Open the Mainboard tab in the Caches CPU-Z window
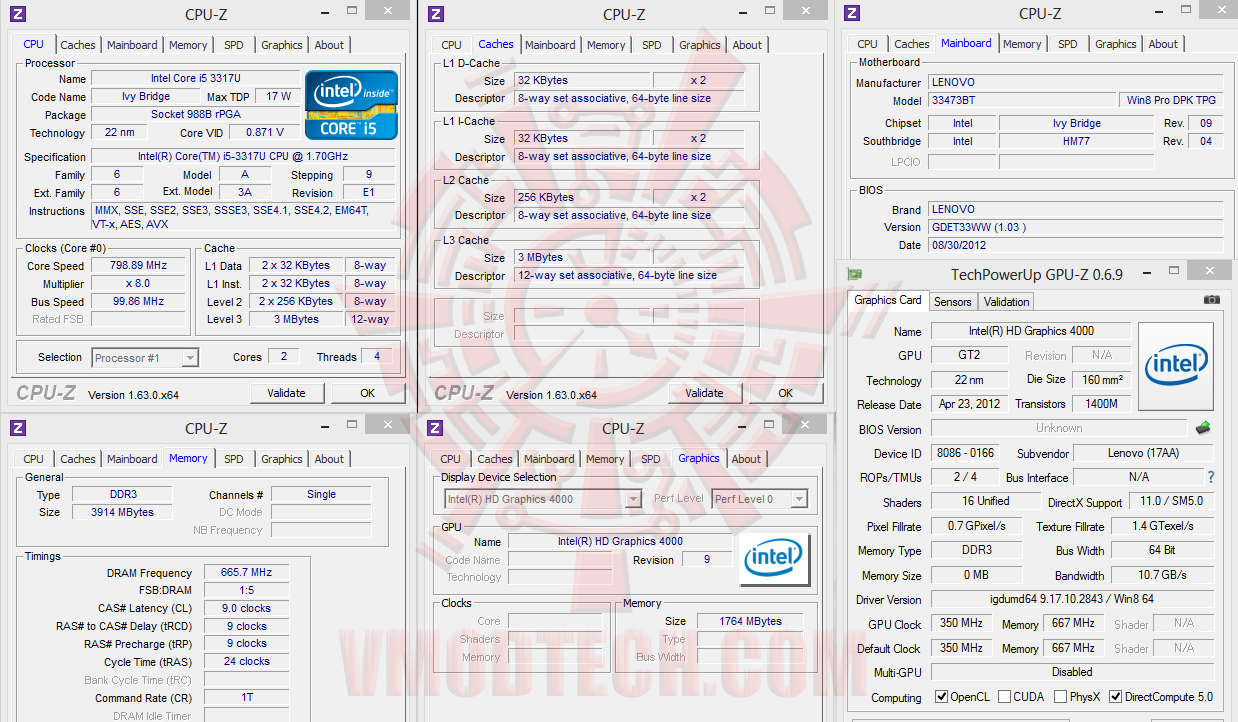The height and width of the screenshot is (722, 1238). [x=550, y=45]
